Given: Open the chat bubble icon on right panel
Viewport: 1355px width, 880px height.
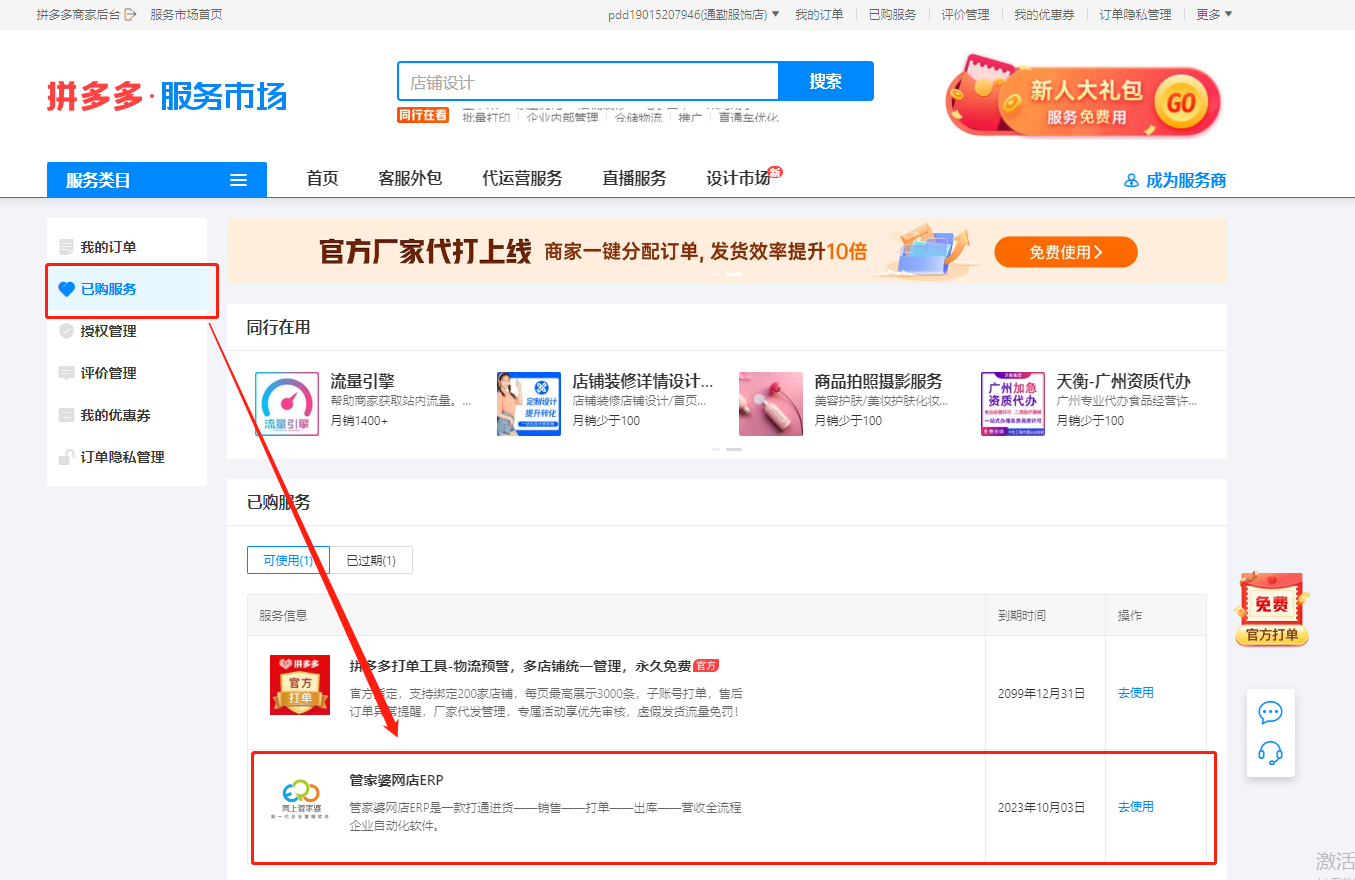Looking at the screenshot, I should pos(1270,713).
